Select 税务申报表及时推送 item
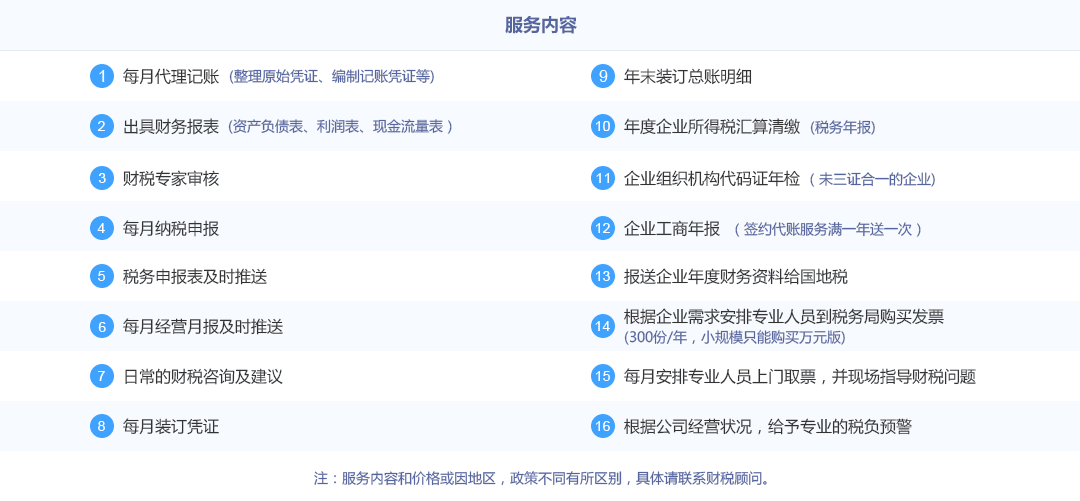This screenshot has height=501, width=1080. tap(195, 276)
